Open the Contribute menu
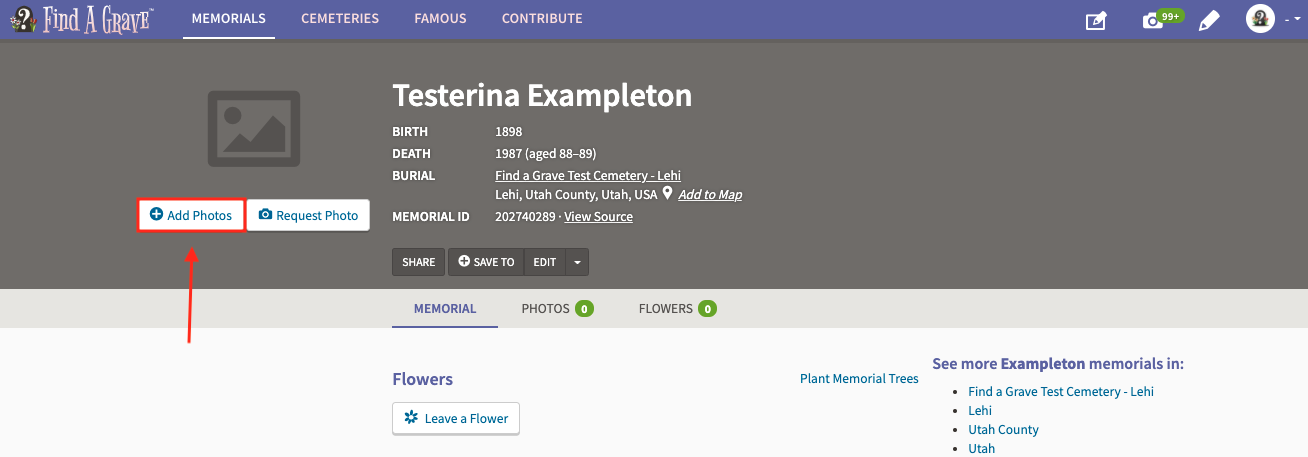The image size is (1308, 457). [x=542, y=19]
